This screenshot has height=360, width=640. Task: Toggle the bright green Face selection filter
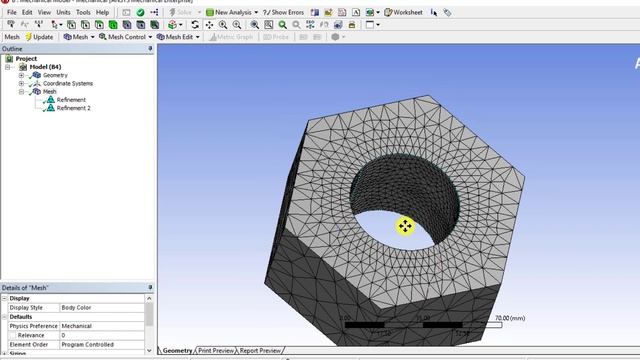[113, 25]
